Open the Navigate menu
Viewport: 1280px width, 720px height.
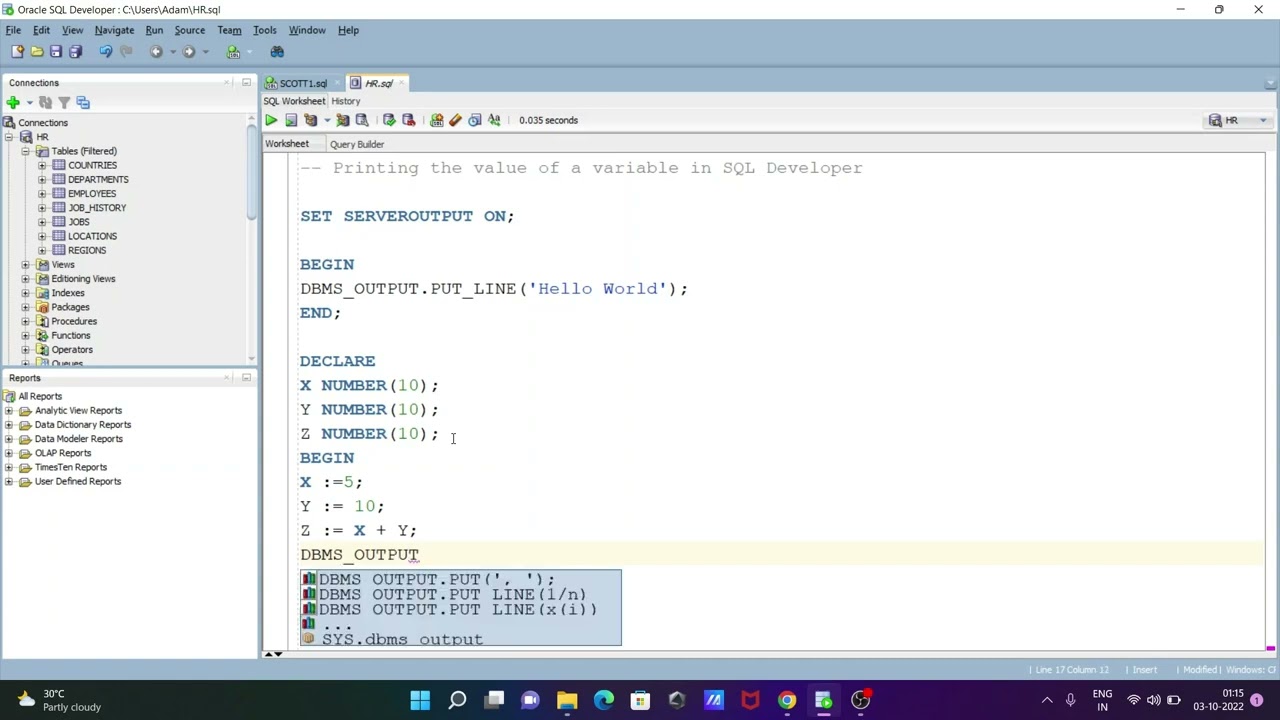(x=114, y=30)
